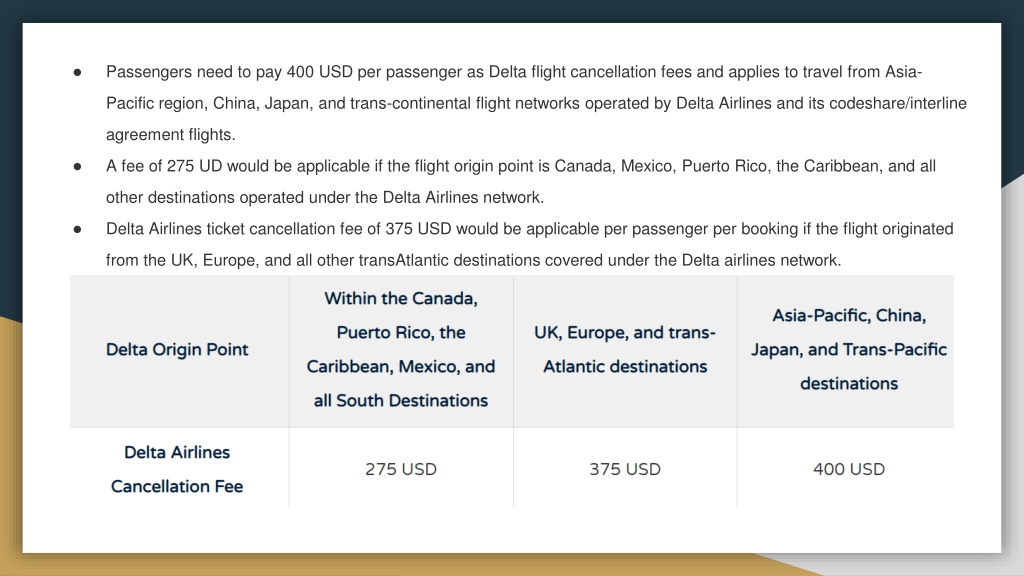The image size is (1024, 576).
Task: Click the UK, Europe, trans-Atlantic header cell
Action: coord(625,351)
